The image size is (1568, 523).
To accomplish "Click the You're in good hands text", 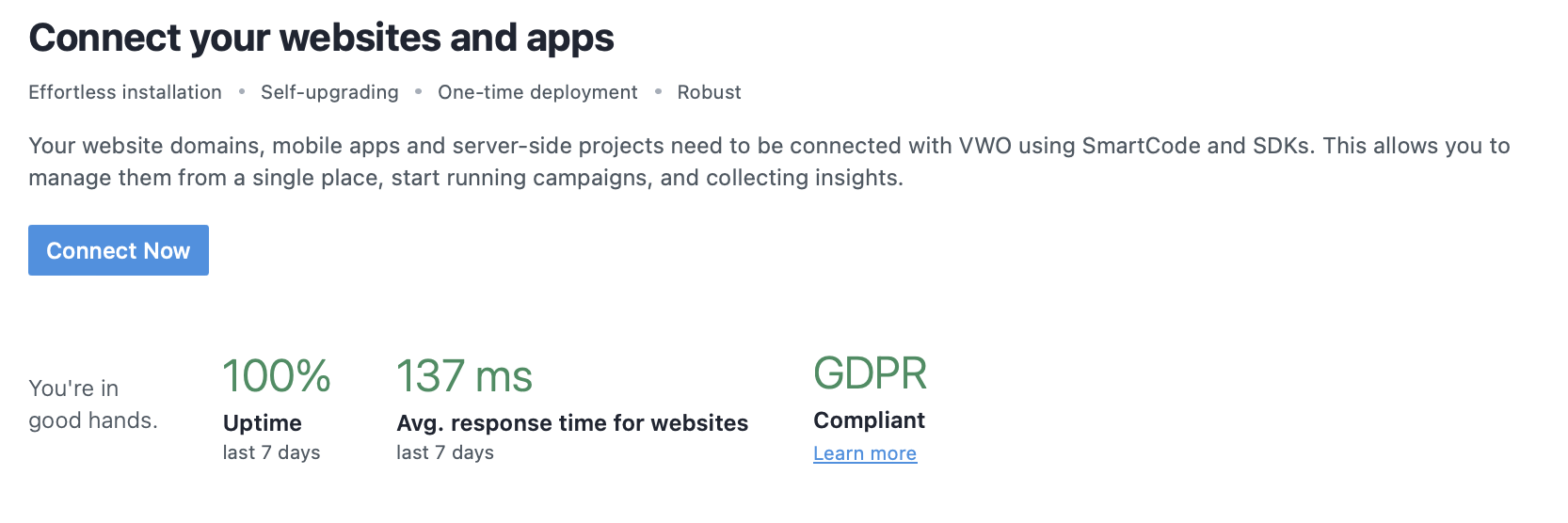I will click(93, 404).
